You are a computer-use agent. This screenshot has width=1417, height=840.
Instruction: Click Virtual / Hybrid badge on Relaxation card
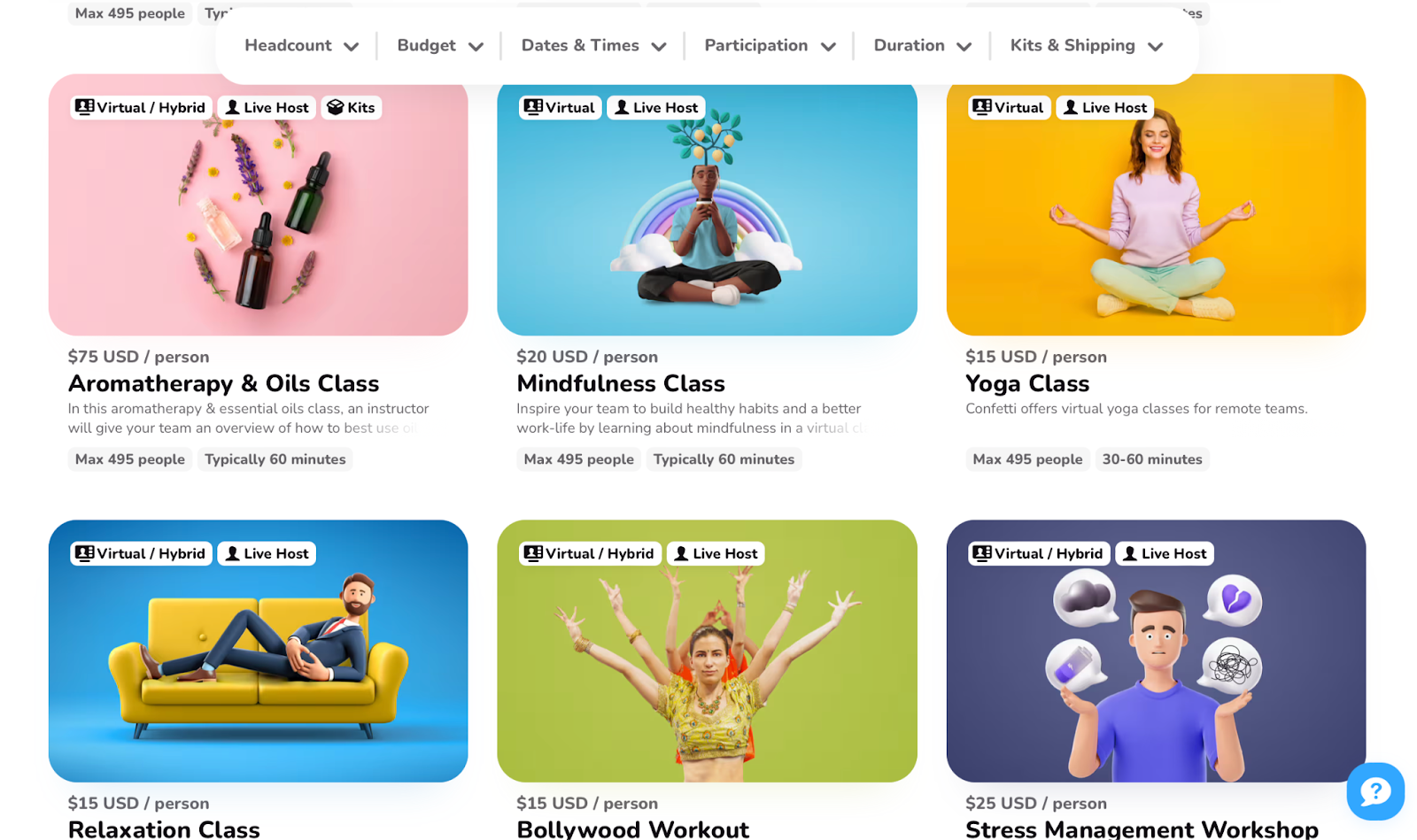coord(141,553)
